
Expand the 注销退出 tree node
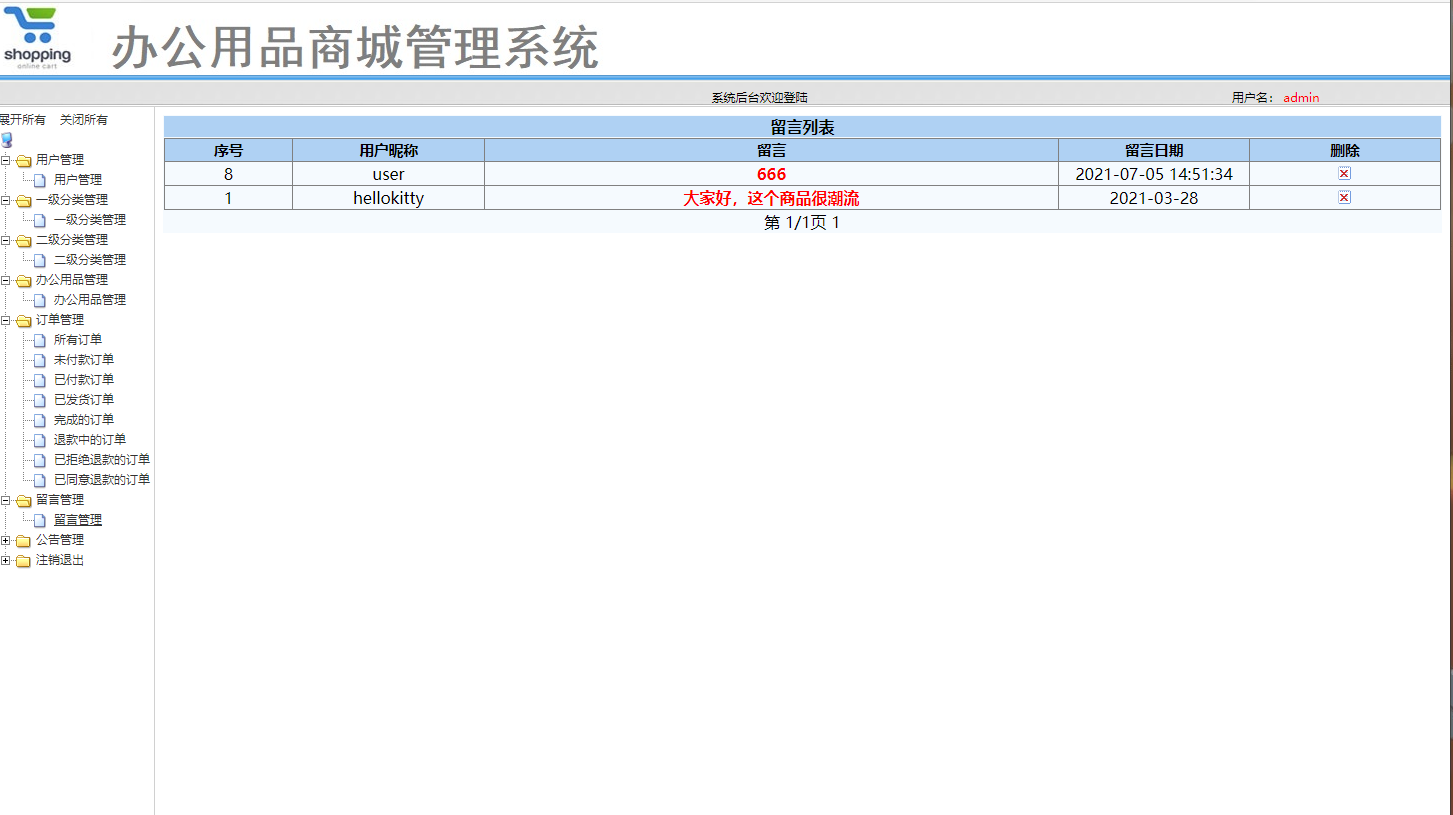tap(7, 559)
